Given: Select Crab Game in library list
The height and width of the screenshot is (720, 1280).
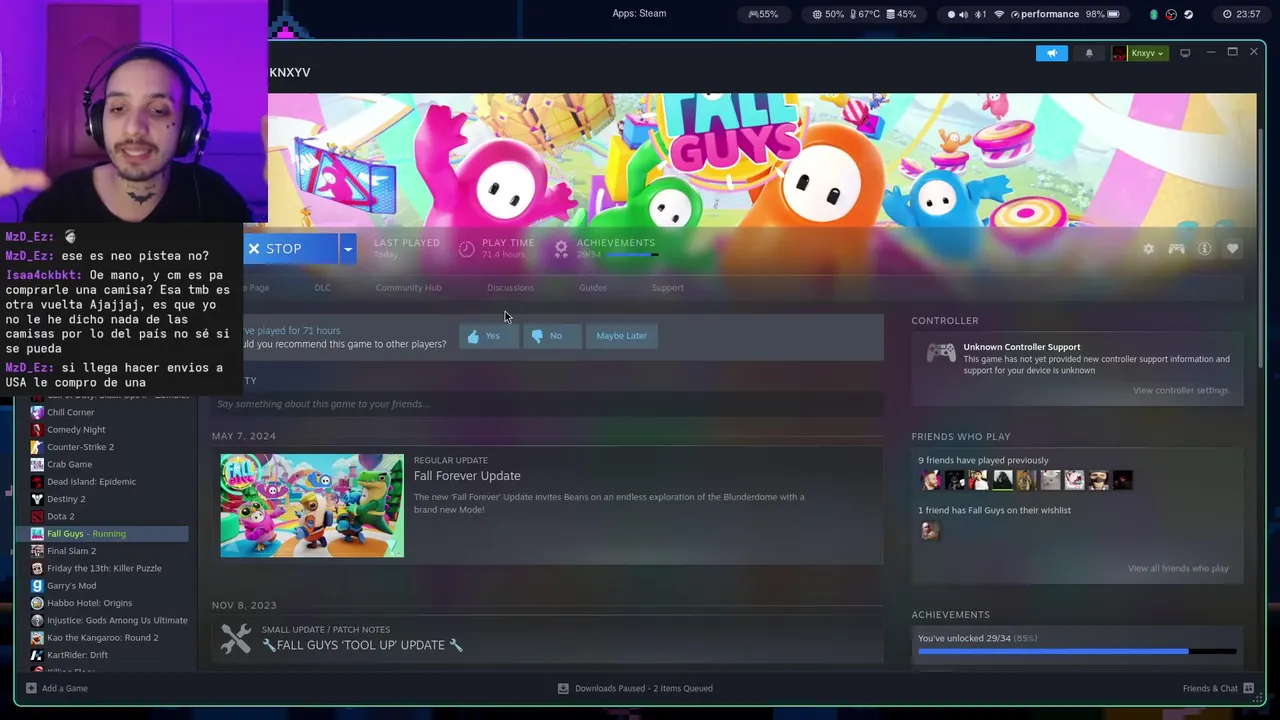Looking at the screenshot, I should point(69,464).
